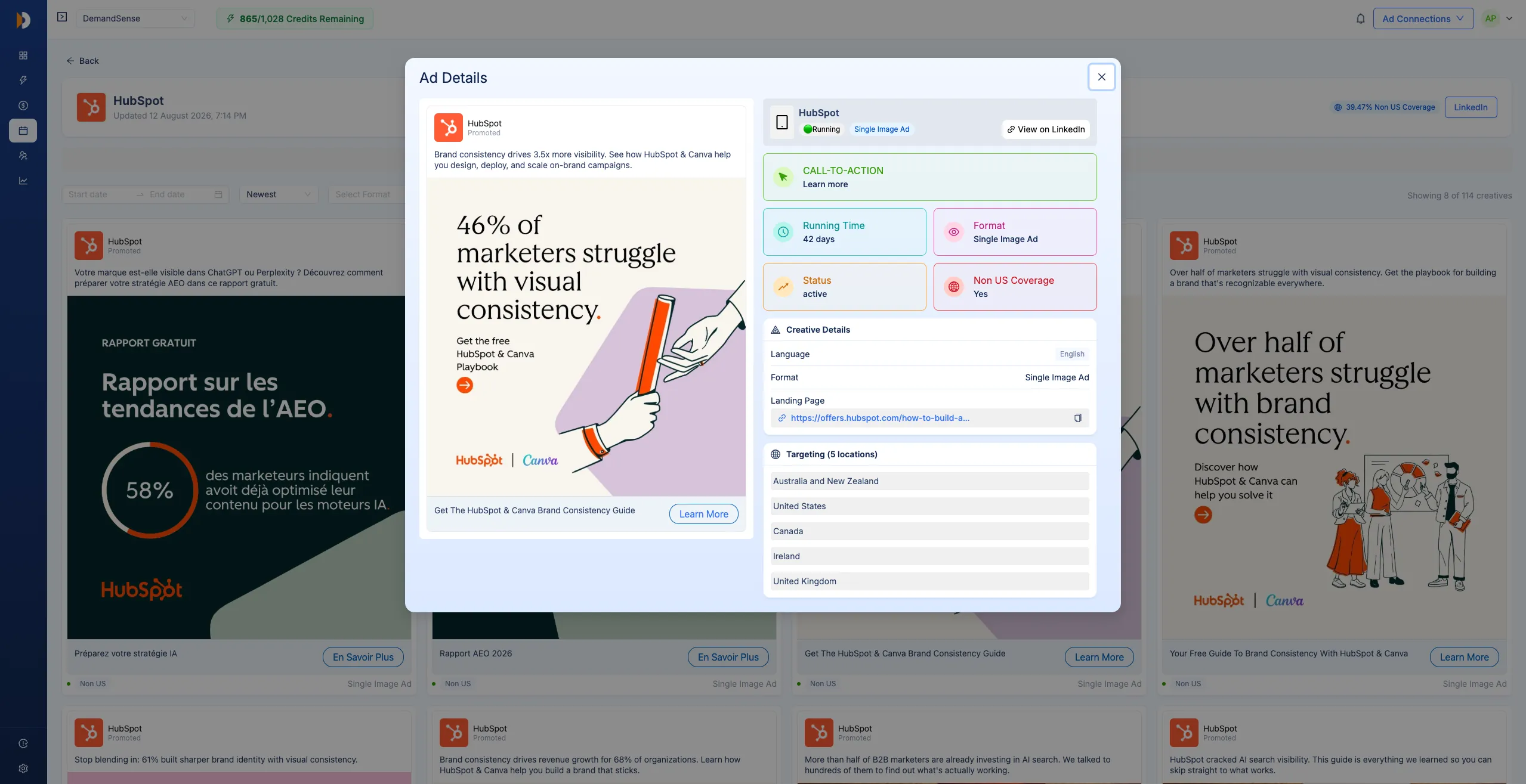Open the dashboard grid icon in sidebar

coord(23,55)
